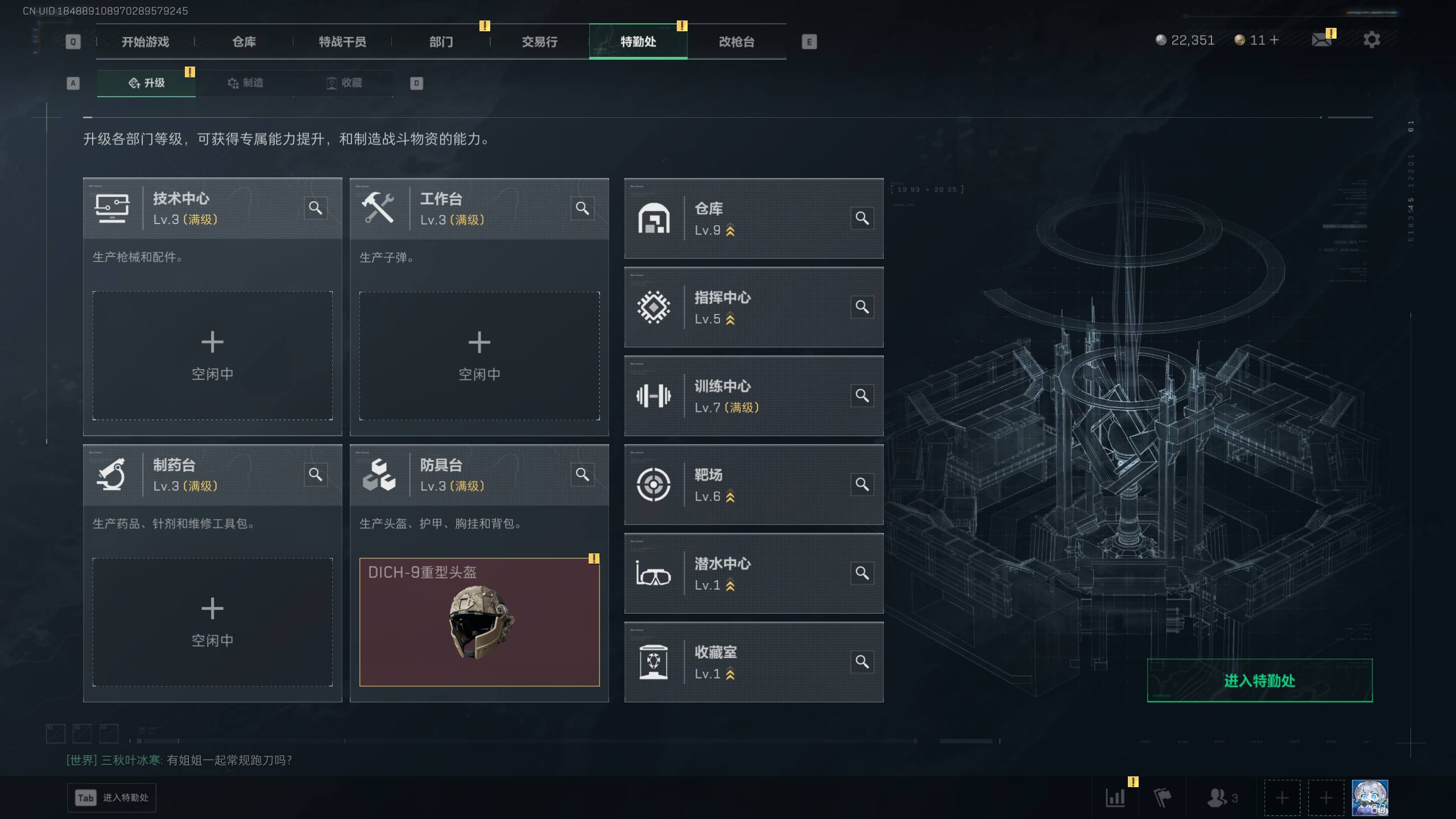The height and width of the screenshot is (819, 1456).
Task: Click the plus next to currency 11
Action: [1274, 40]
